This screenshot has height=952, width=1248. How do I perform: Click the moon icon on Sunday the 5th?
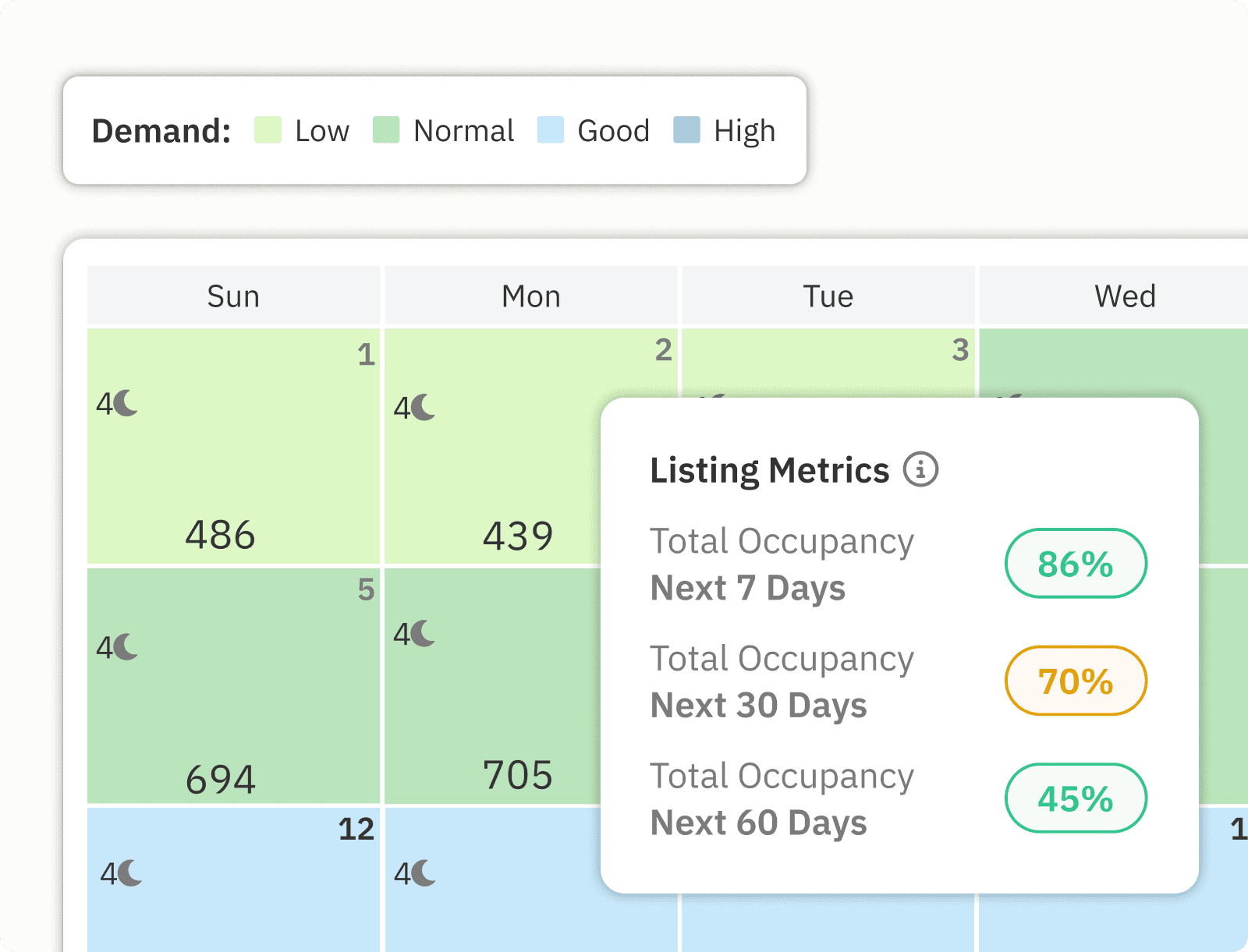point(126,646)
